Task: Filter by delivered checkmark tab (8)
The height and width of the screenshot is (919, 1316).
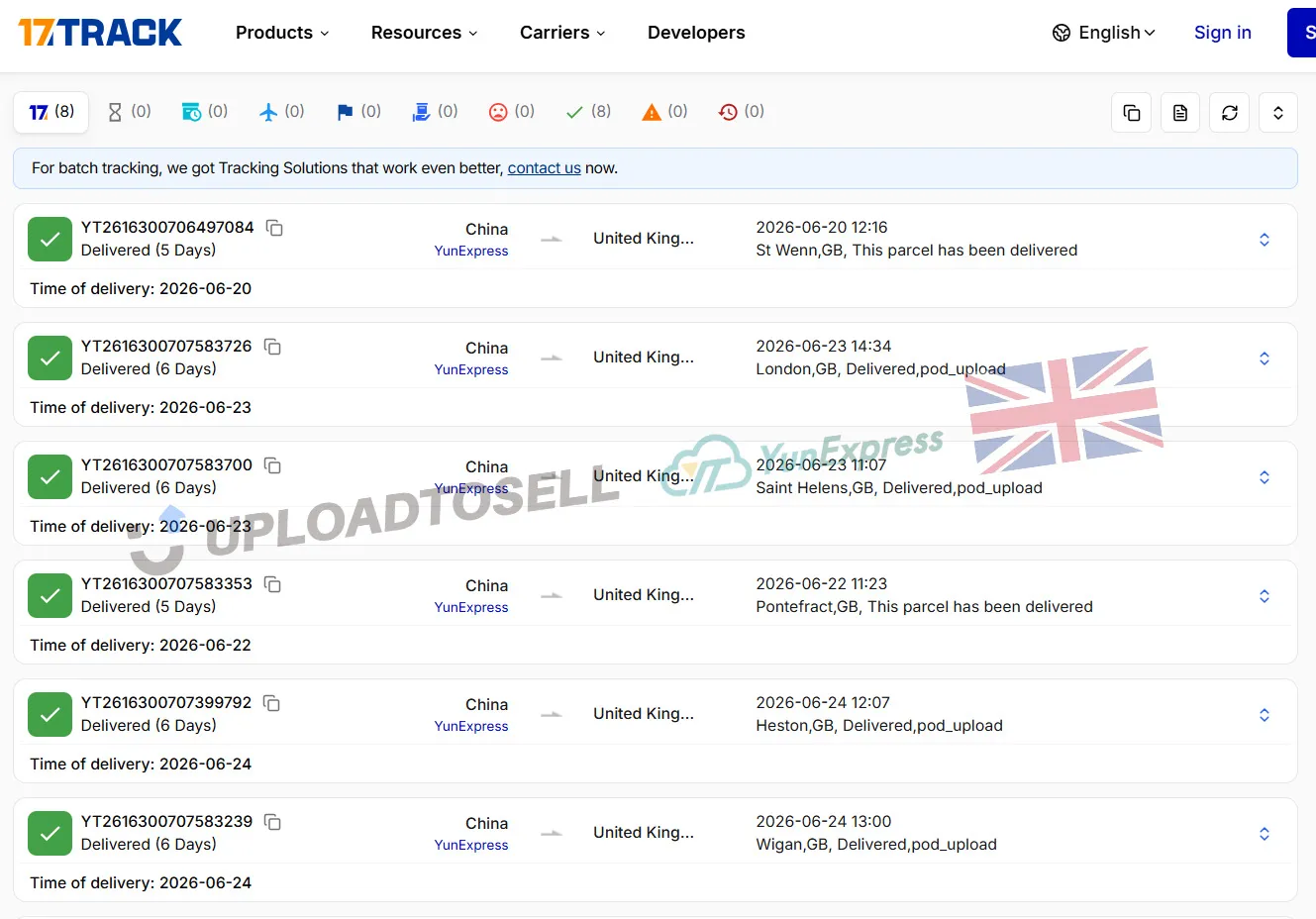Action: tap(588, 112)
